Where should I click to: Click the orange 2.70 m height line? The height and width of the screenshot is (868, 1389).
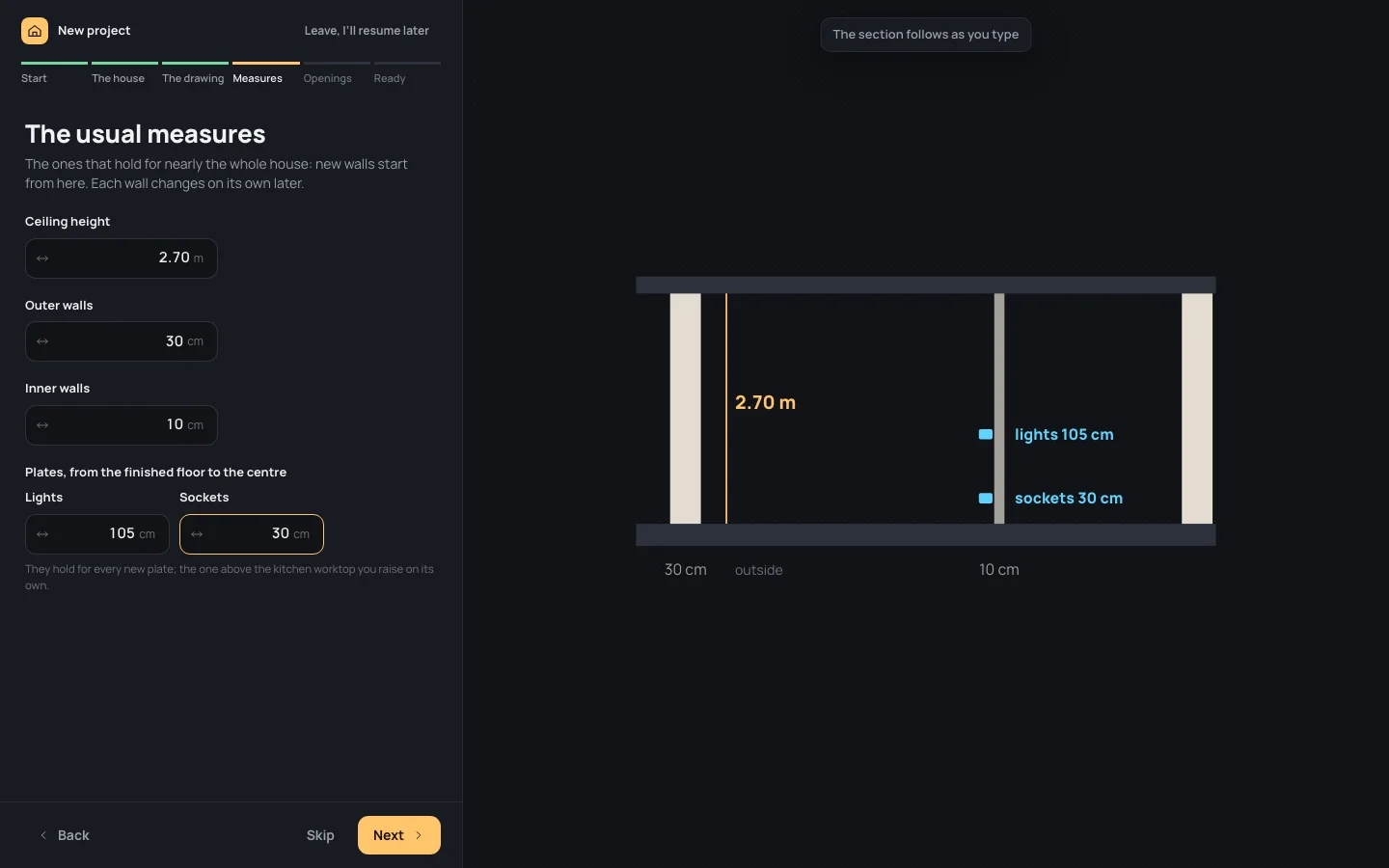coord(726,409)
